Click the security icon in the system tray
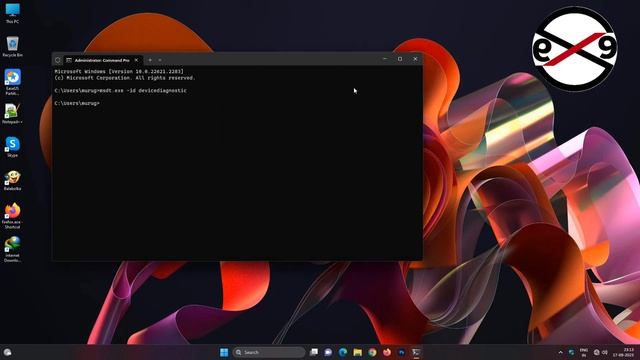Screen dimensions: 640x360 571,352
